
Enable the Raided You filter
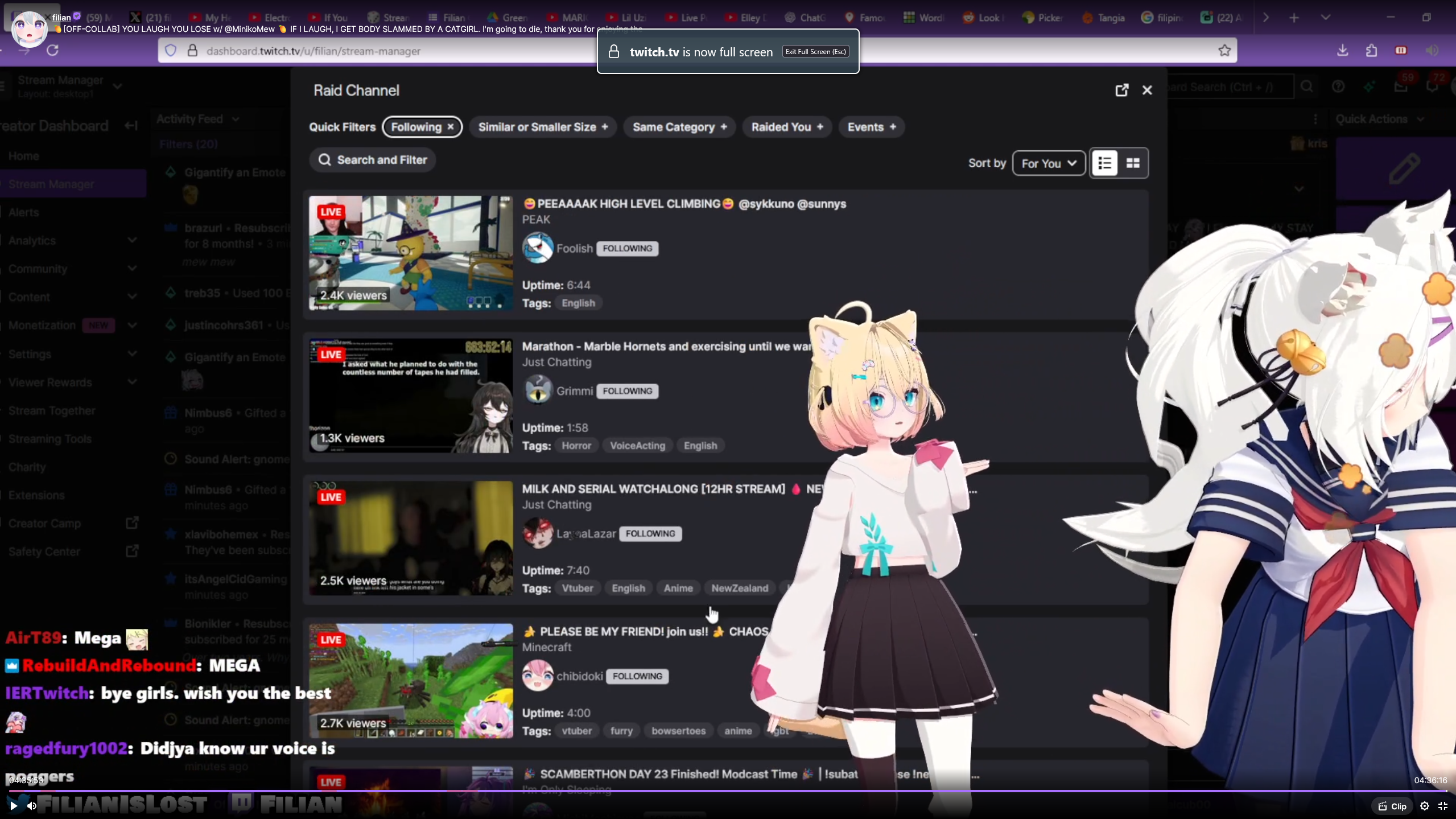point(787,127)
